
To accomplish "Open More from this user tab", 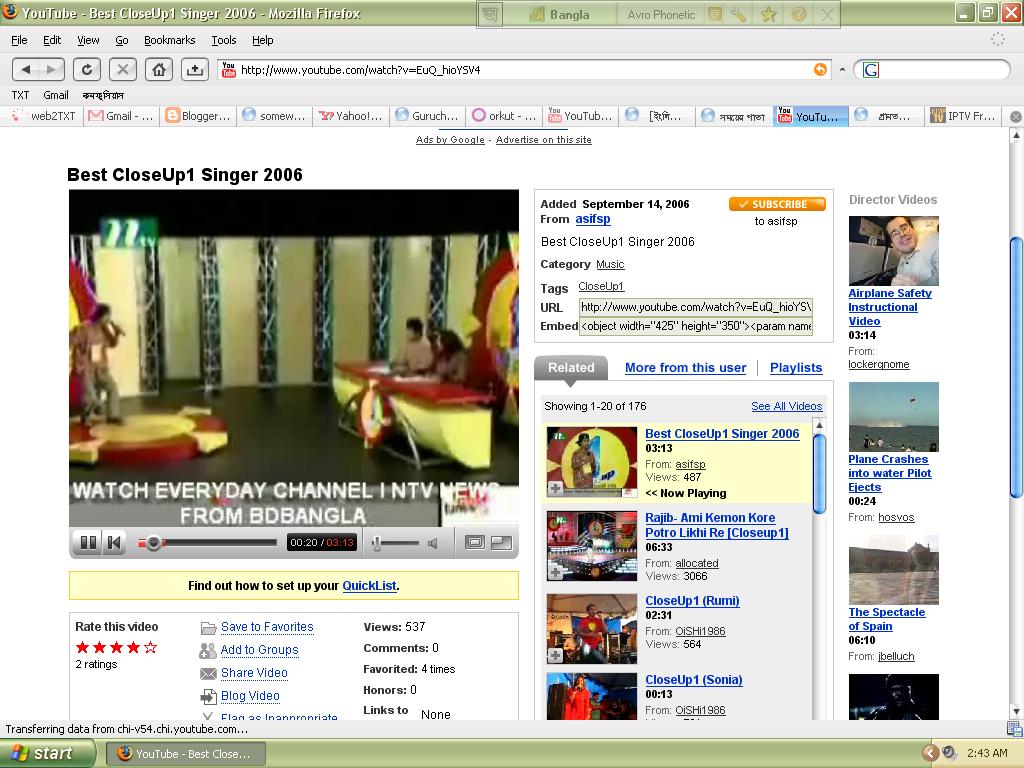I will pos(685,368).
